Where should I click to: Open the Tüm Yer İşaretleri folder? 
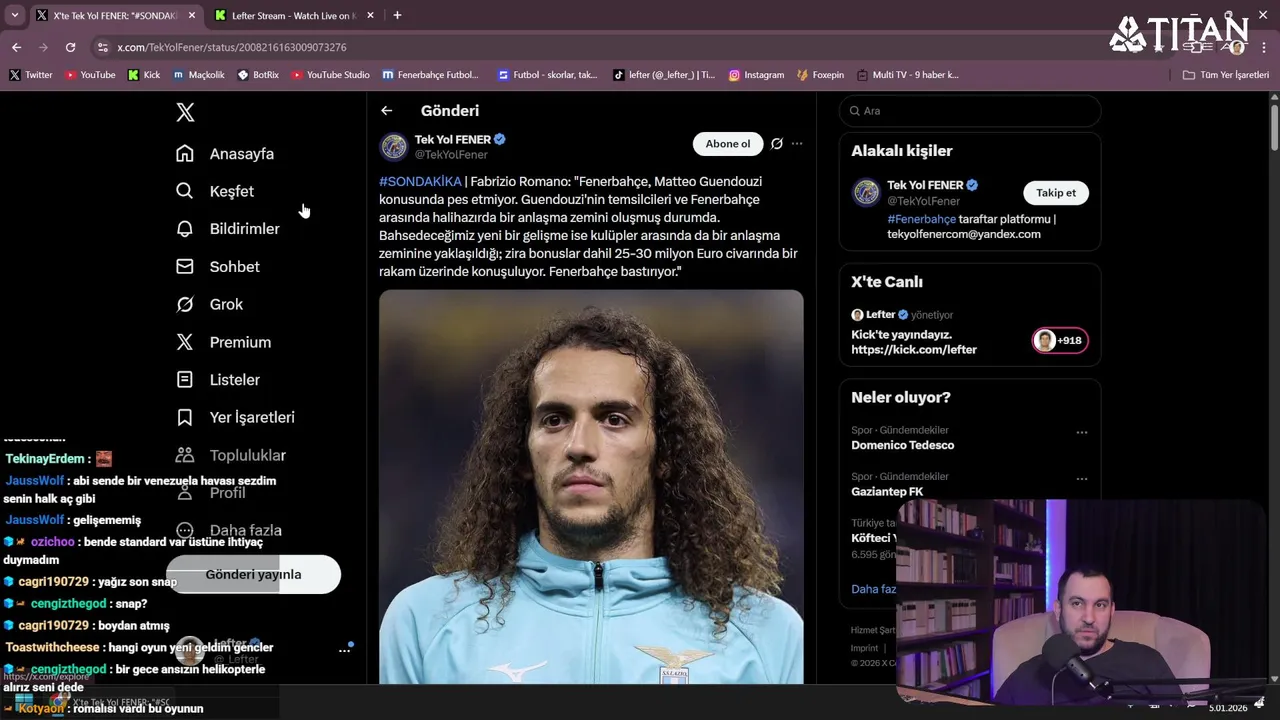(x=1226, y=75)
